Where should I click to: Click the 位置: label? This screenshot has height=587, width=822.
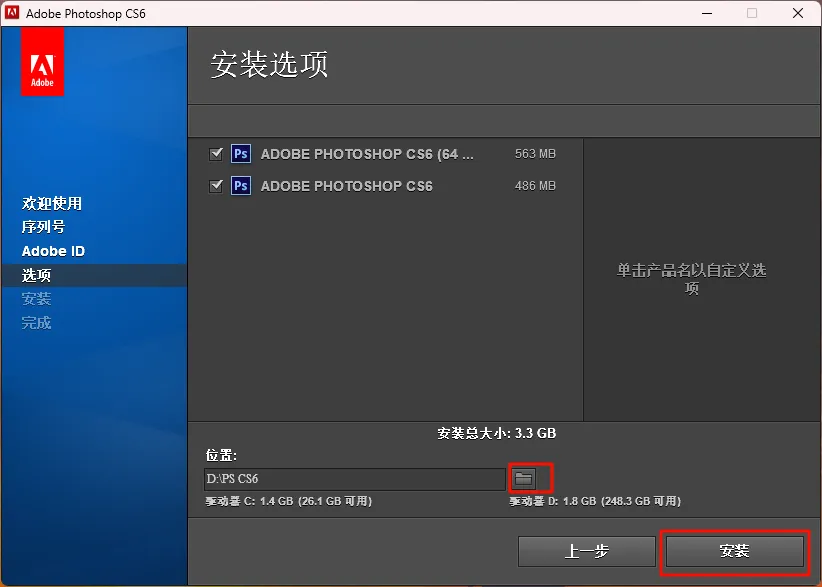(x=221, y=455)
